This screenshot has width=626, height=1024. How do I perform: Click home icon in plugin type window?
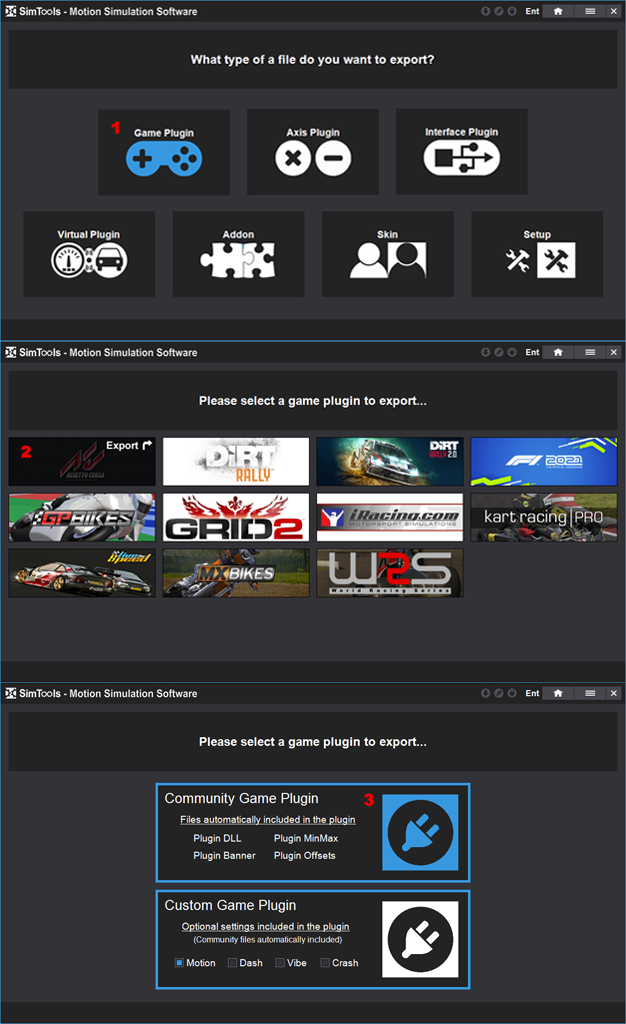click(x=558, y=693)
